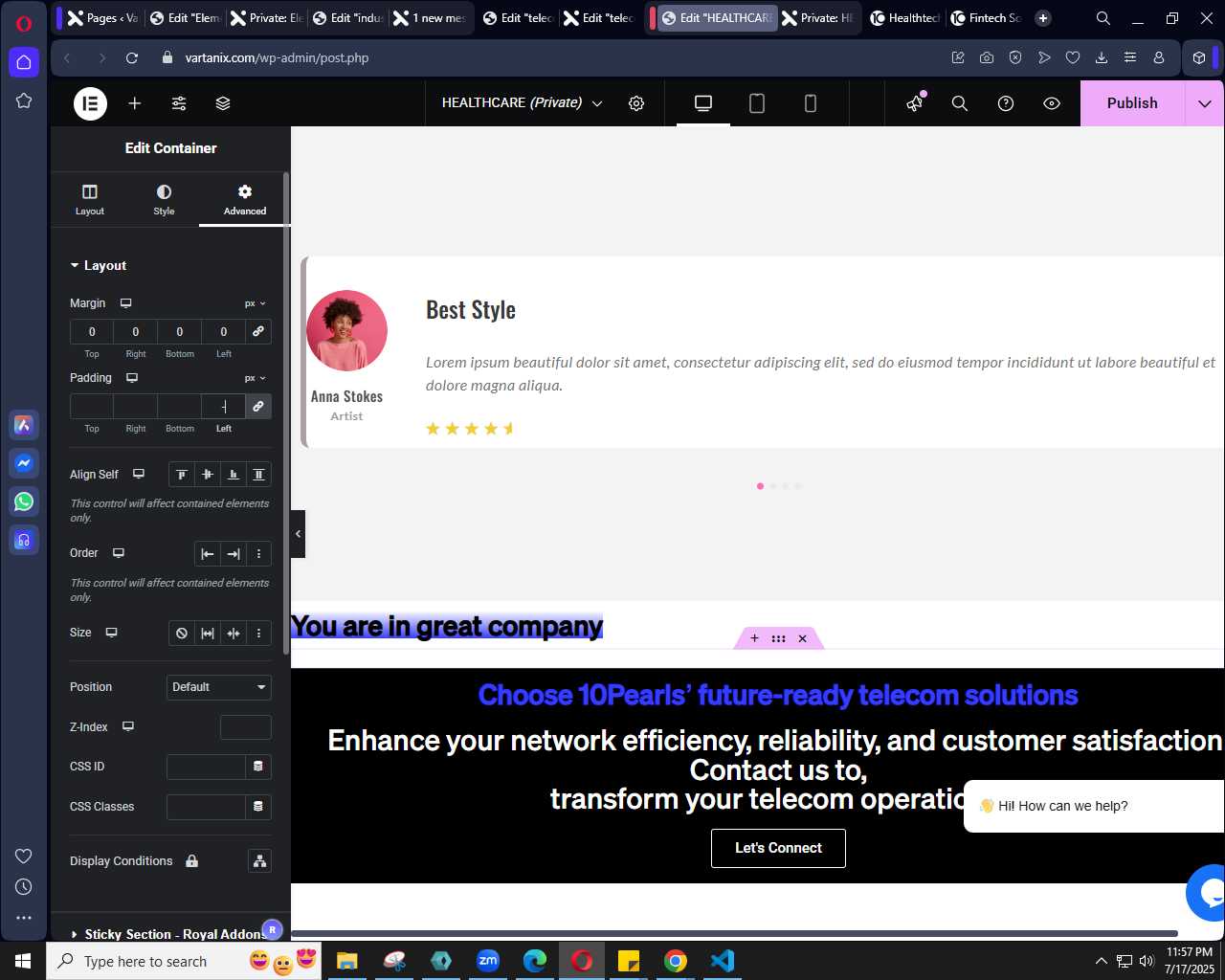The width and height of the screenshot is (1225, 980).
Task: Open Finder search icon in top bar
Action: click(960, 103)
